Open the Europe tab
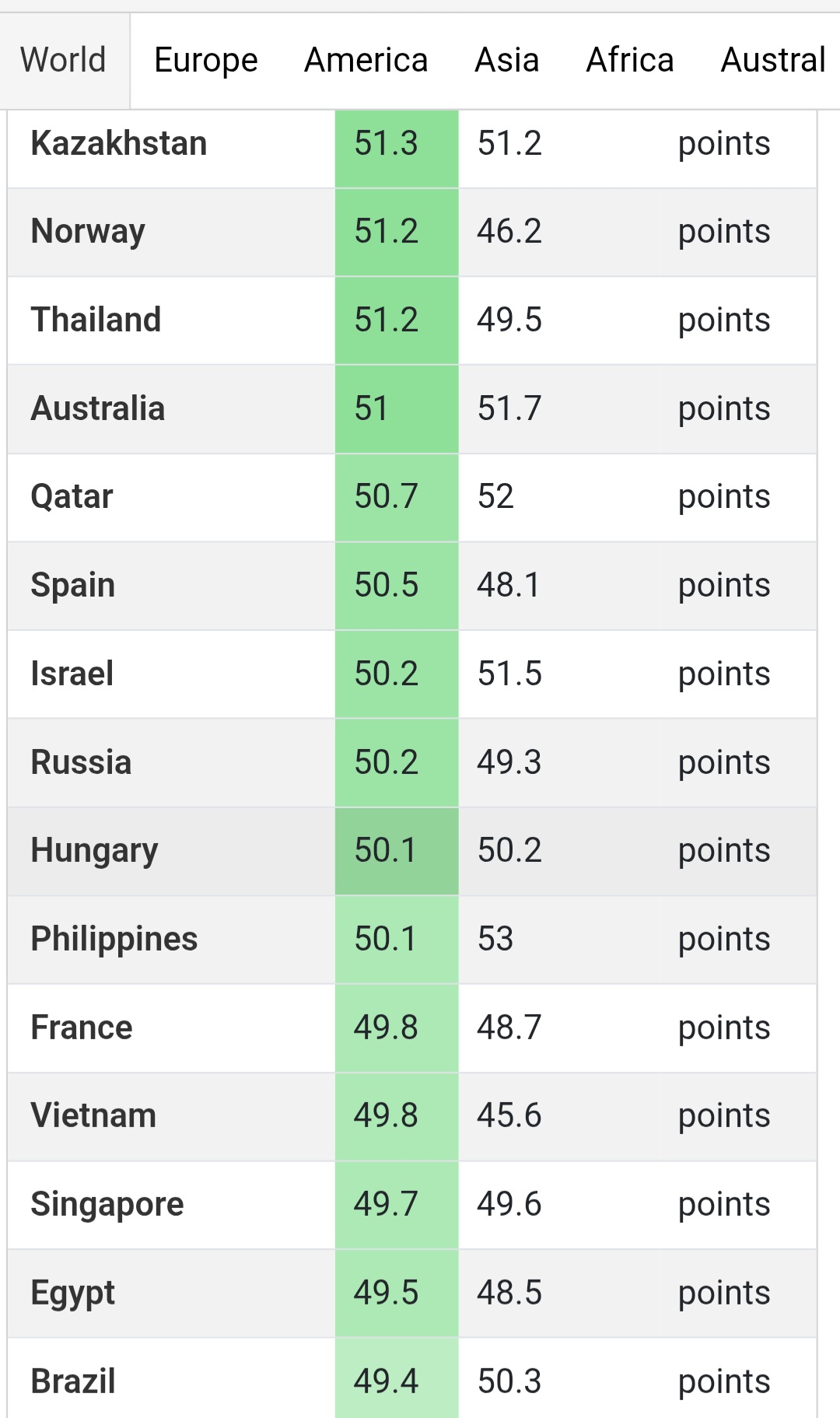Screen dimensions: 840x1418 tap(206, 61)
